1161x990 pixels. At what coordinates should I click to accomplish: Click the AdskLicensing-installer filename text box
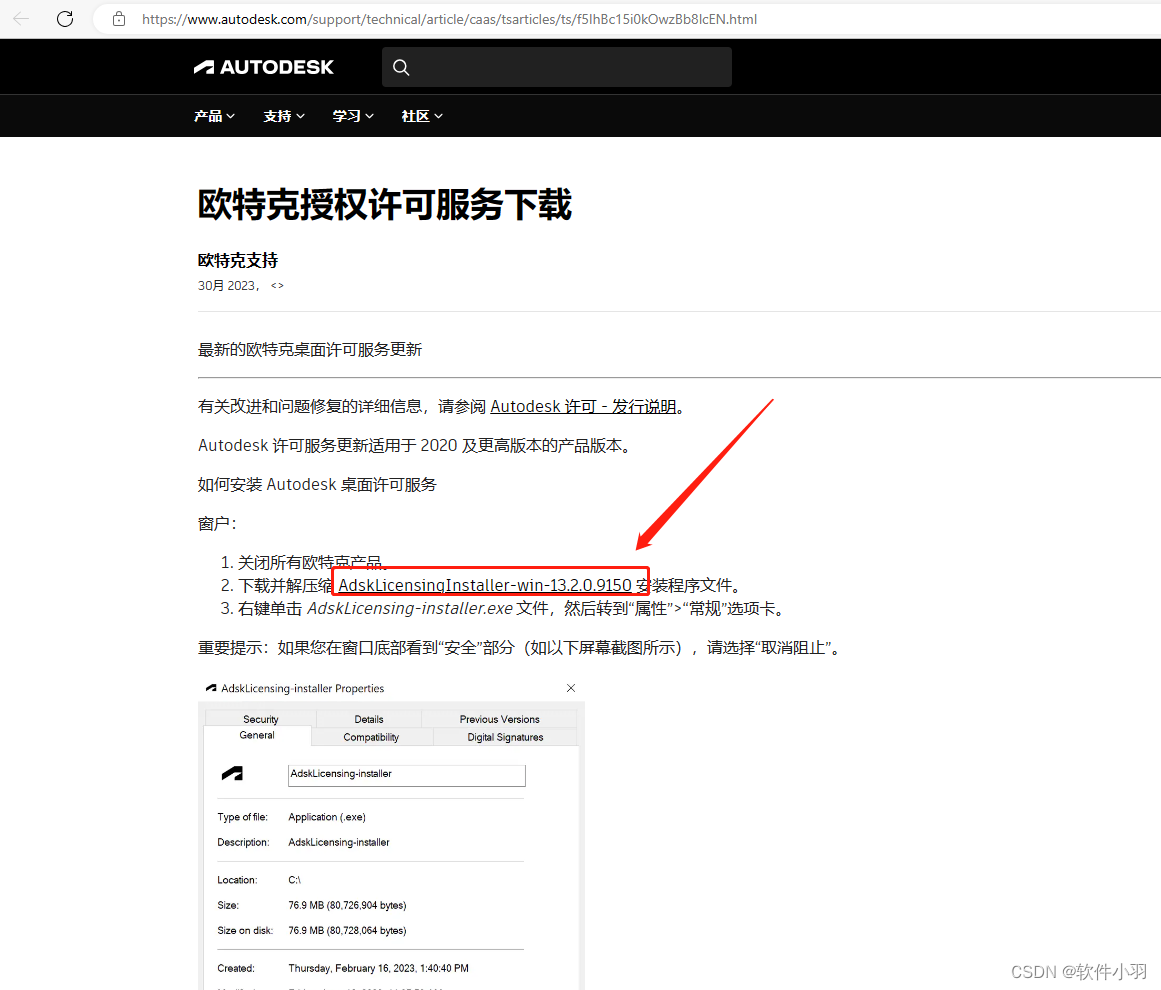coord(405,774)
